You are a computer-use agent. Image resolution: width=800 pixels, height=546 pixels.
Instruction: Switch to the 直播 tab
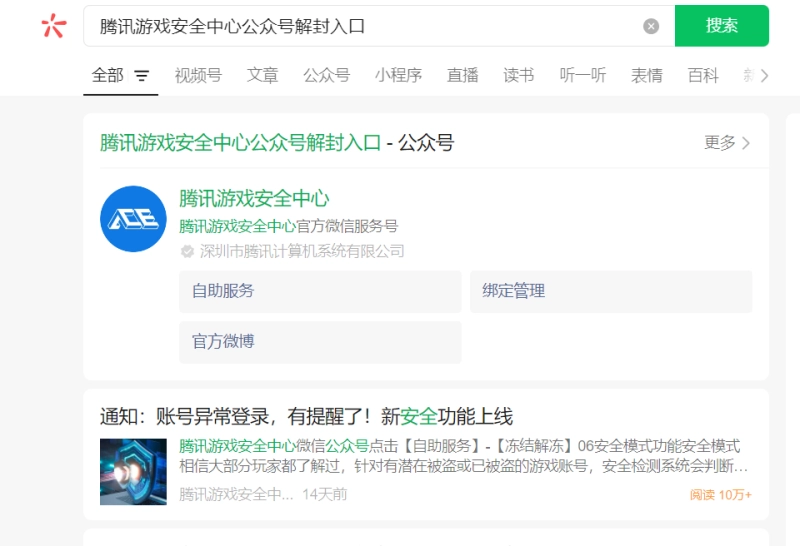(462, 76)
